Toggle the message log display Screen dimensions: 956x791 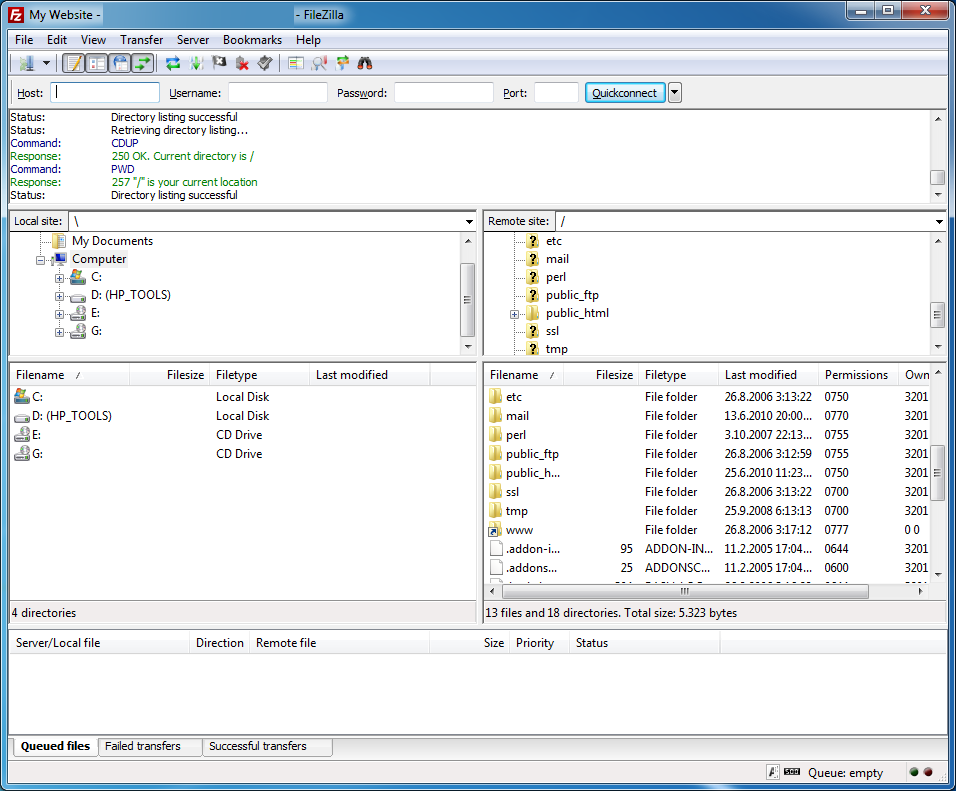(x=74, y=63)
